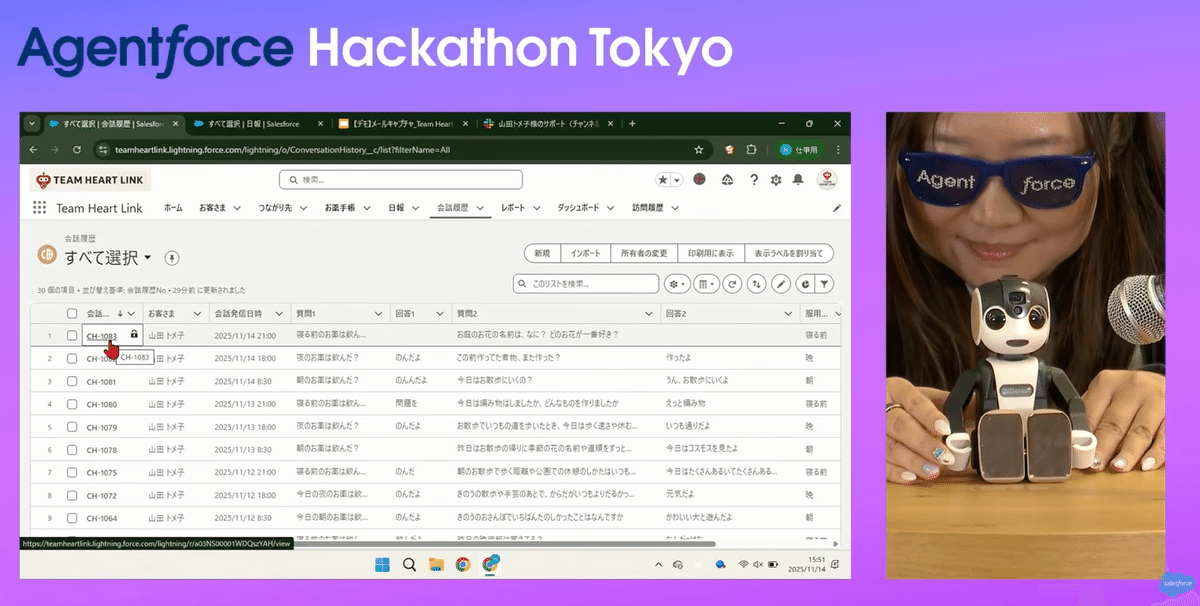Open the 質問1 column header dropdown
Image resolution: width=1200 pixels, height=606 pixels.
(378, 312)
